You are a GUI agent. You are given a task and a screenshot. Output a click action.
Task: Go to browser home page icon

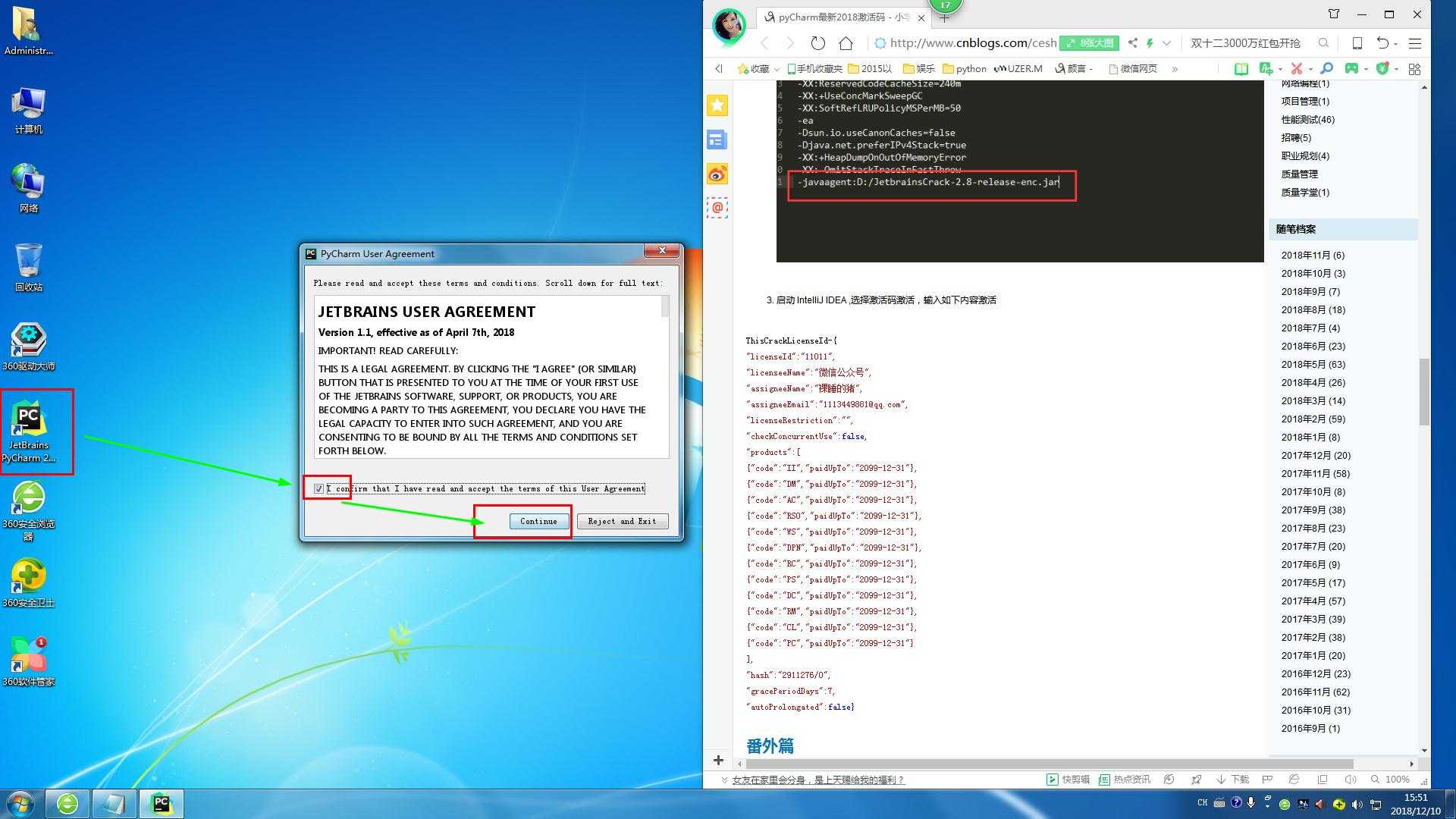[846, 43]
